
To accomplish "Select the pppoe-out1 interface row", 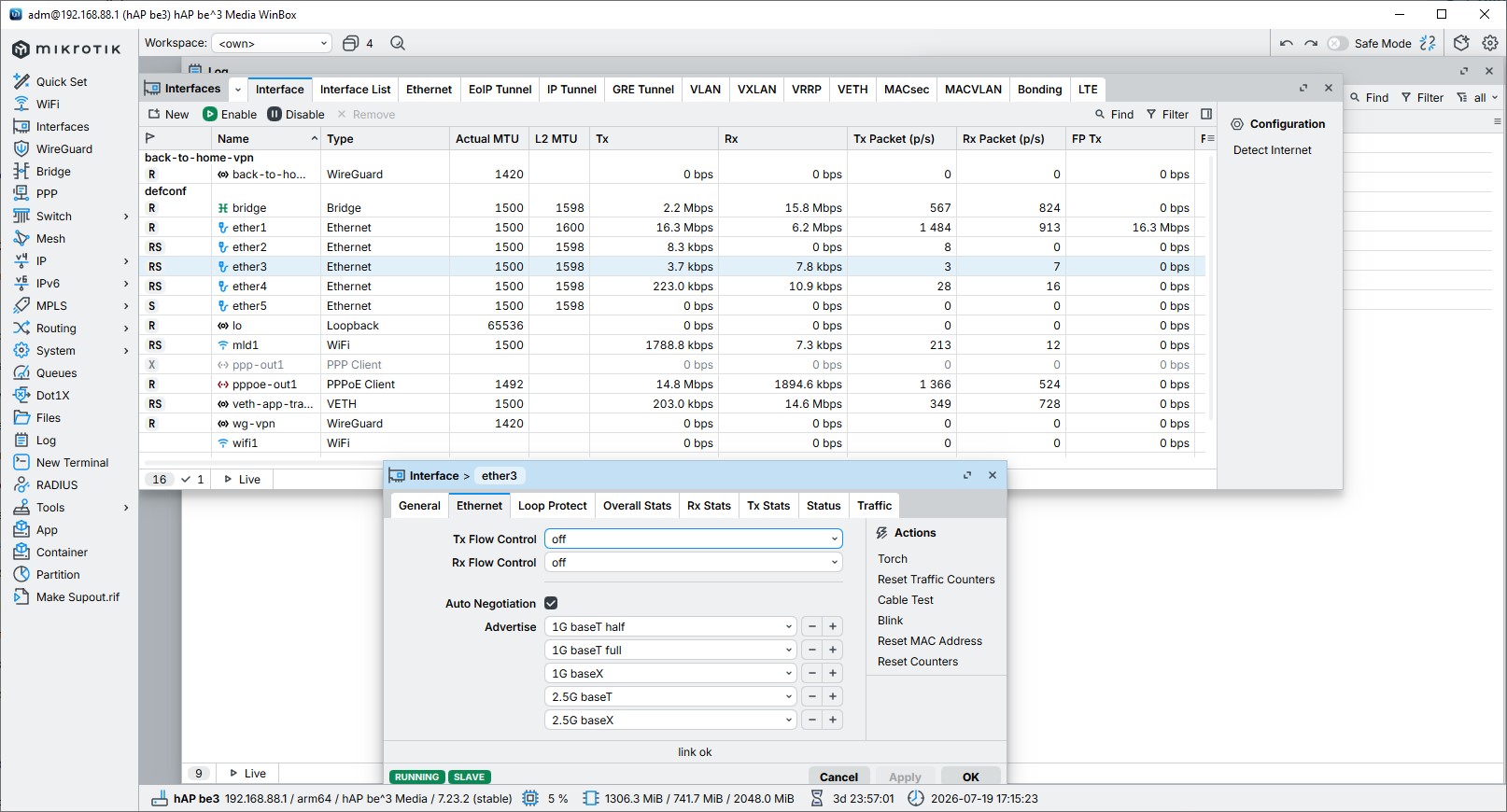I will point(672,384).
